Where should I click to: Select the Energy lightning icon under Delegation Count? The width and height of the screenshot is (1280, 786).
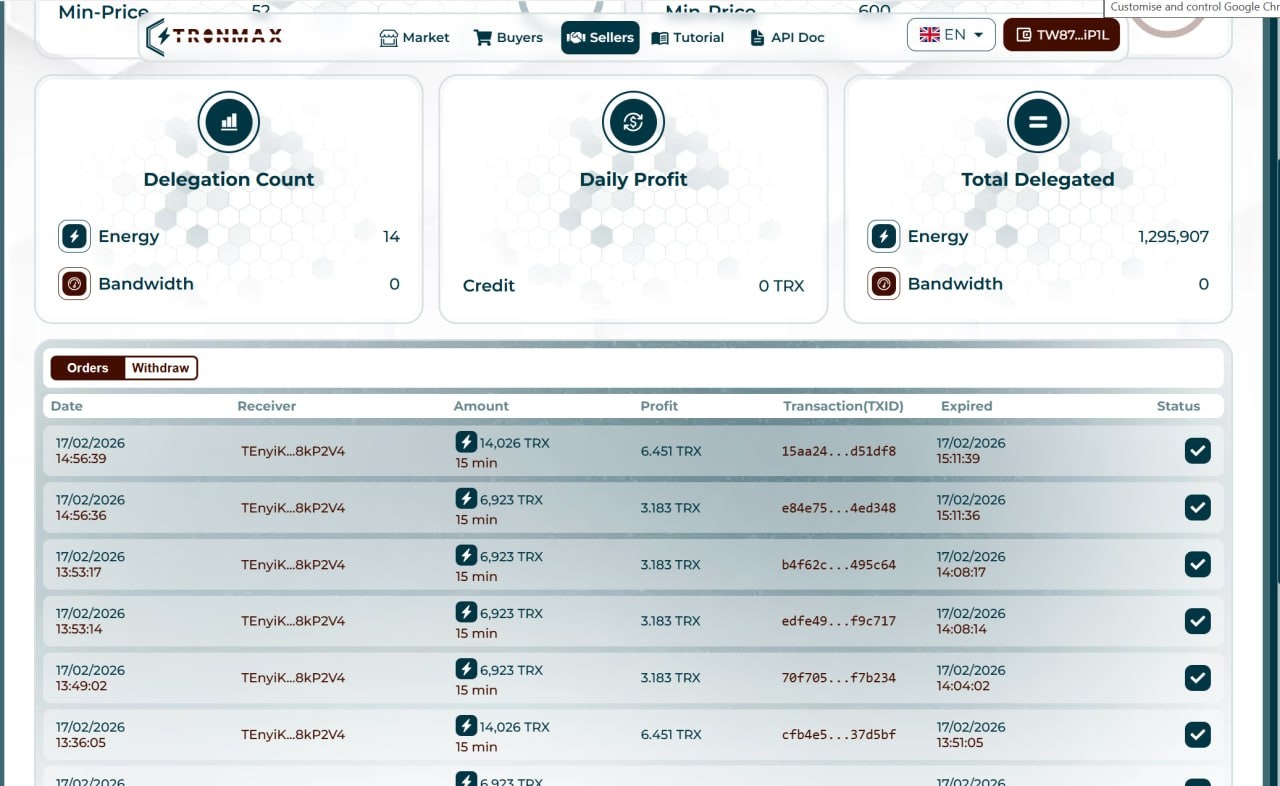(73, 236)
